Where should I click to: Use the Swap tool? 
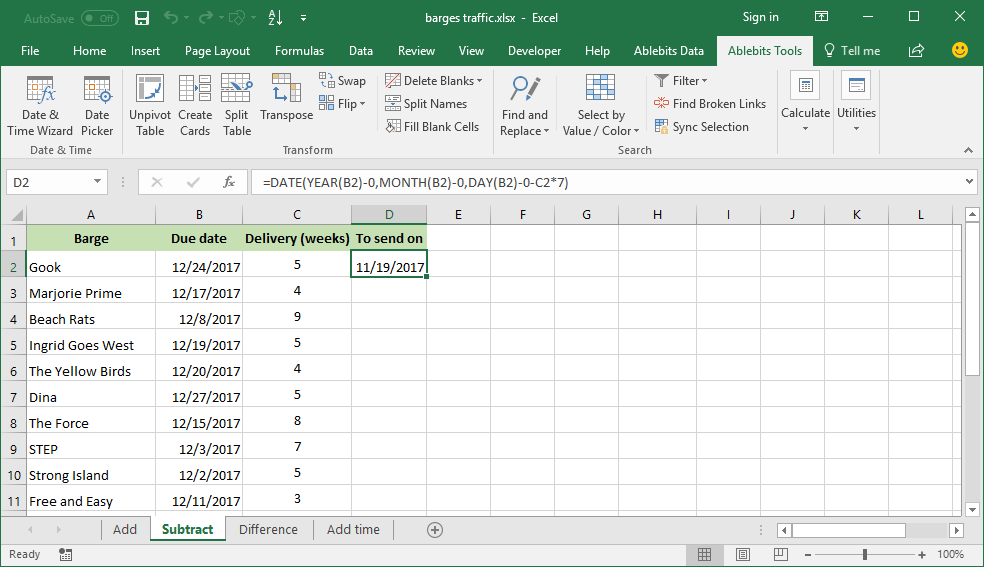click(342, 80)
